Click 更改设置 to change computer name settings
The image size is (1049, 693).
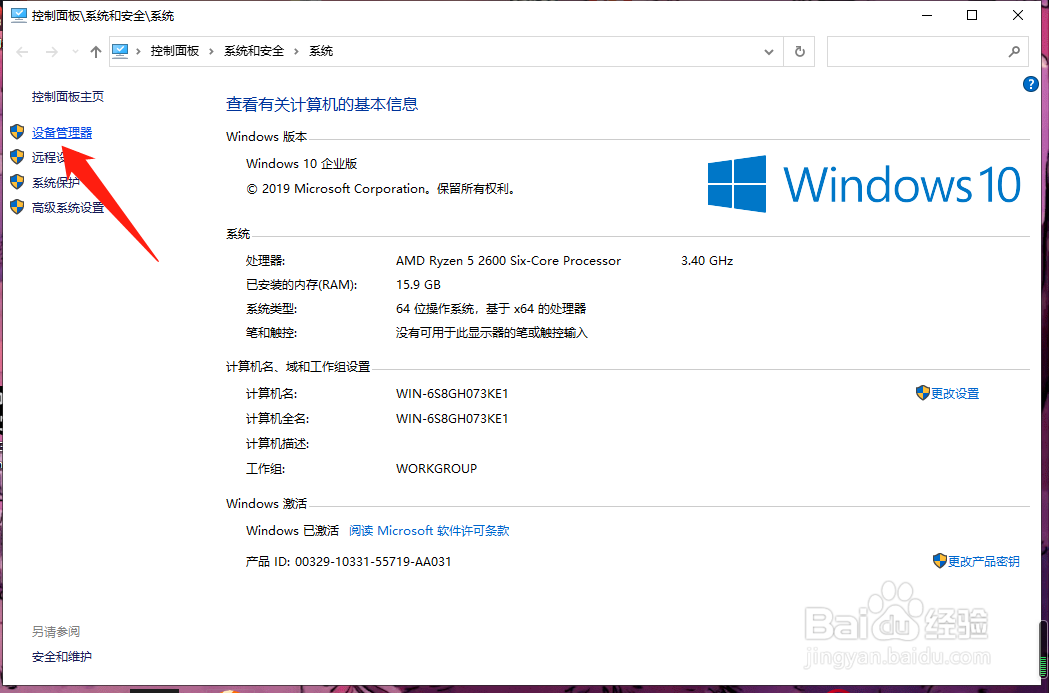(x=955, y=393)
